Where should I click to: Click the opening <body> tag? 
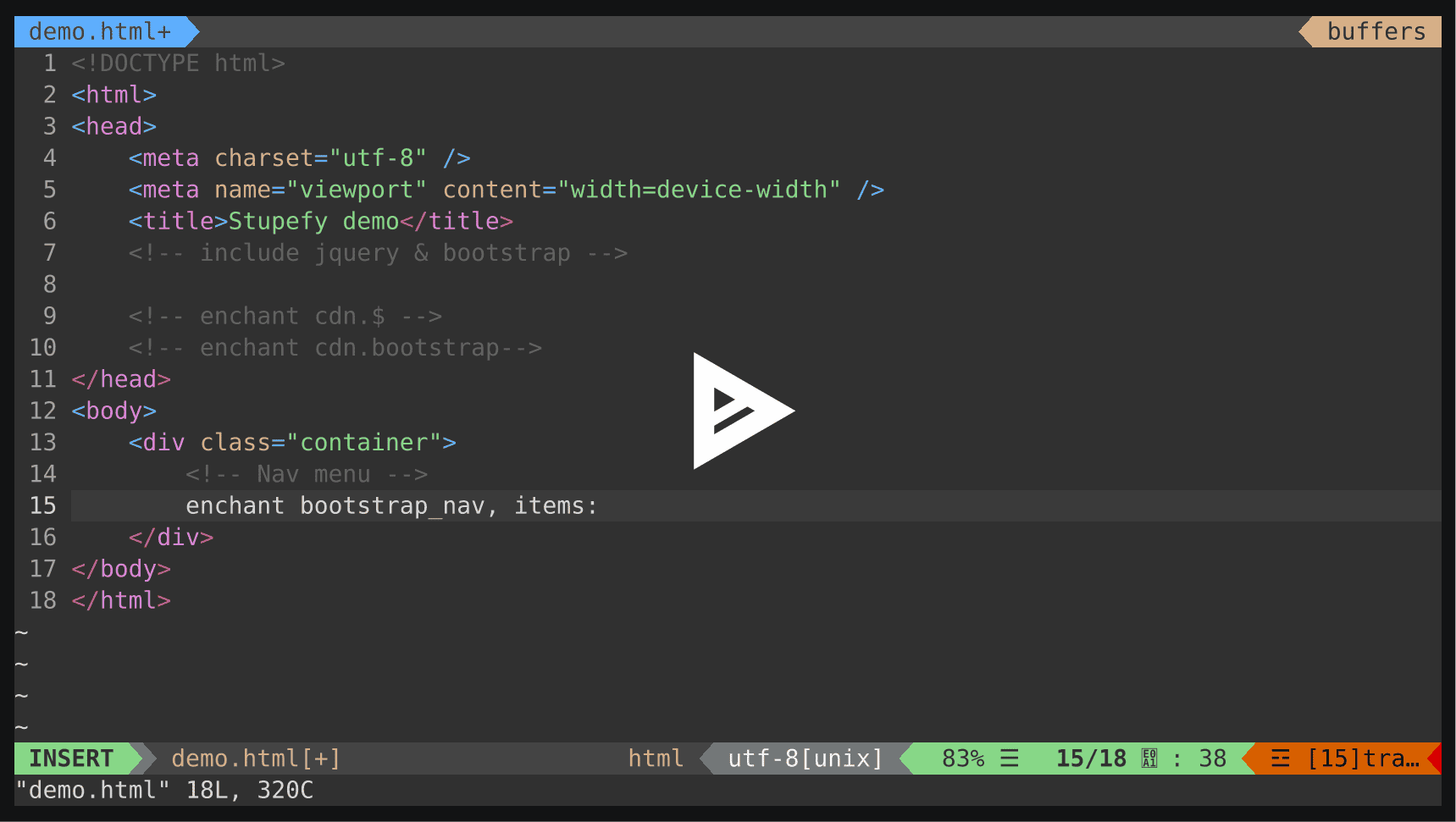[x=113, y=411]
